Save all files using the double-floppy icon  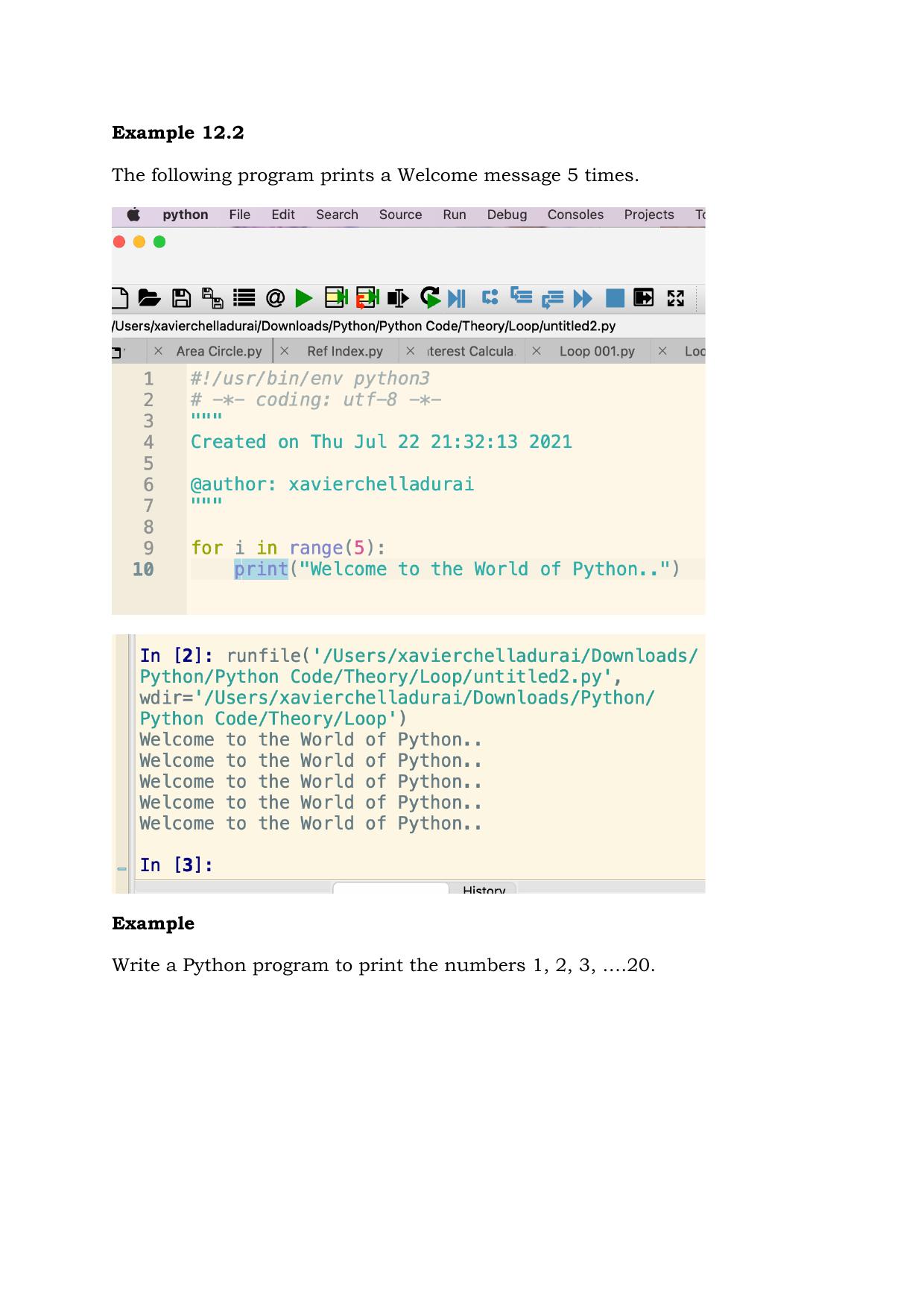point(212,299)
